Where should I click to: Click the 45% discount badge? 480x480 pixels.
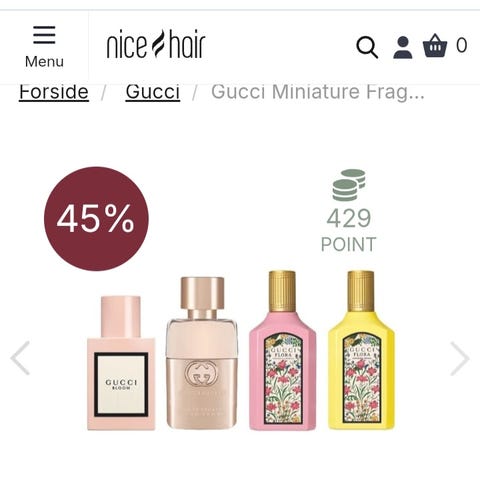pyautogui.click(x=96, y=219)
